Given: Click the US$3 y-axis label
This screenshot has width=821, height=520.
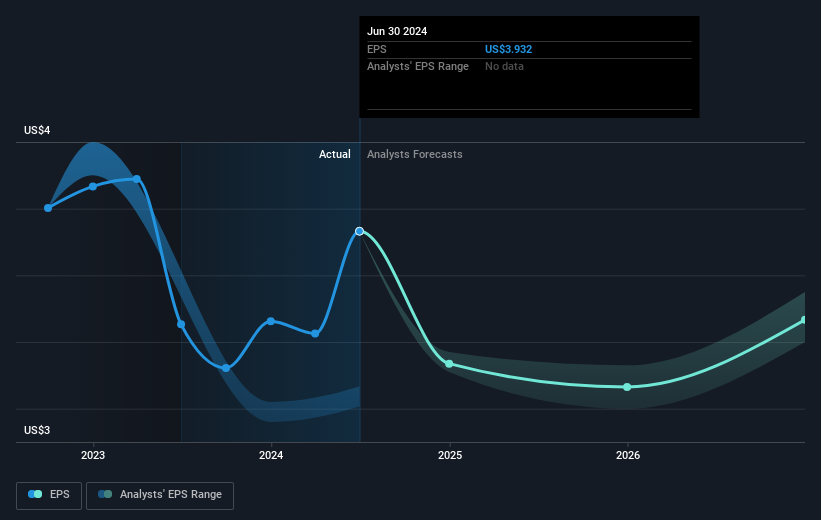Looking at the screenshot, I should pos(37,430).
